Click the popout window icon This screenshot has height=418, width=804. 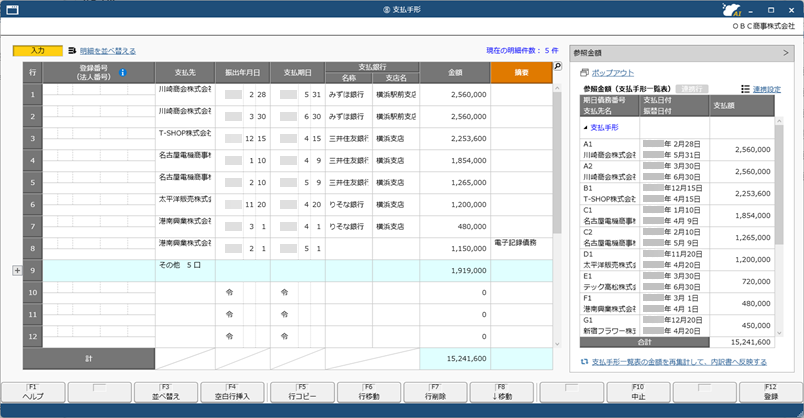coord(584,73)
